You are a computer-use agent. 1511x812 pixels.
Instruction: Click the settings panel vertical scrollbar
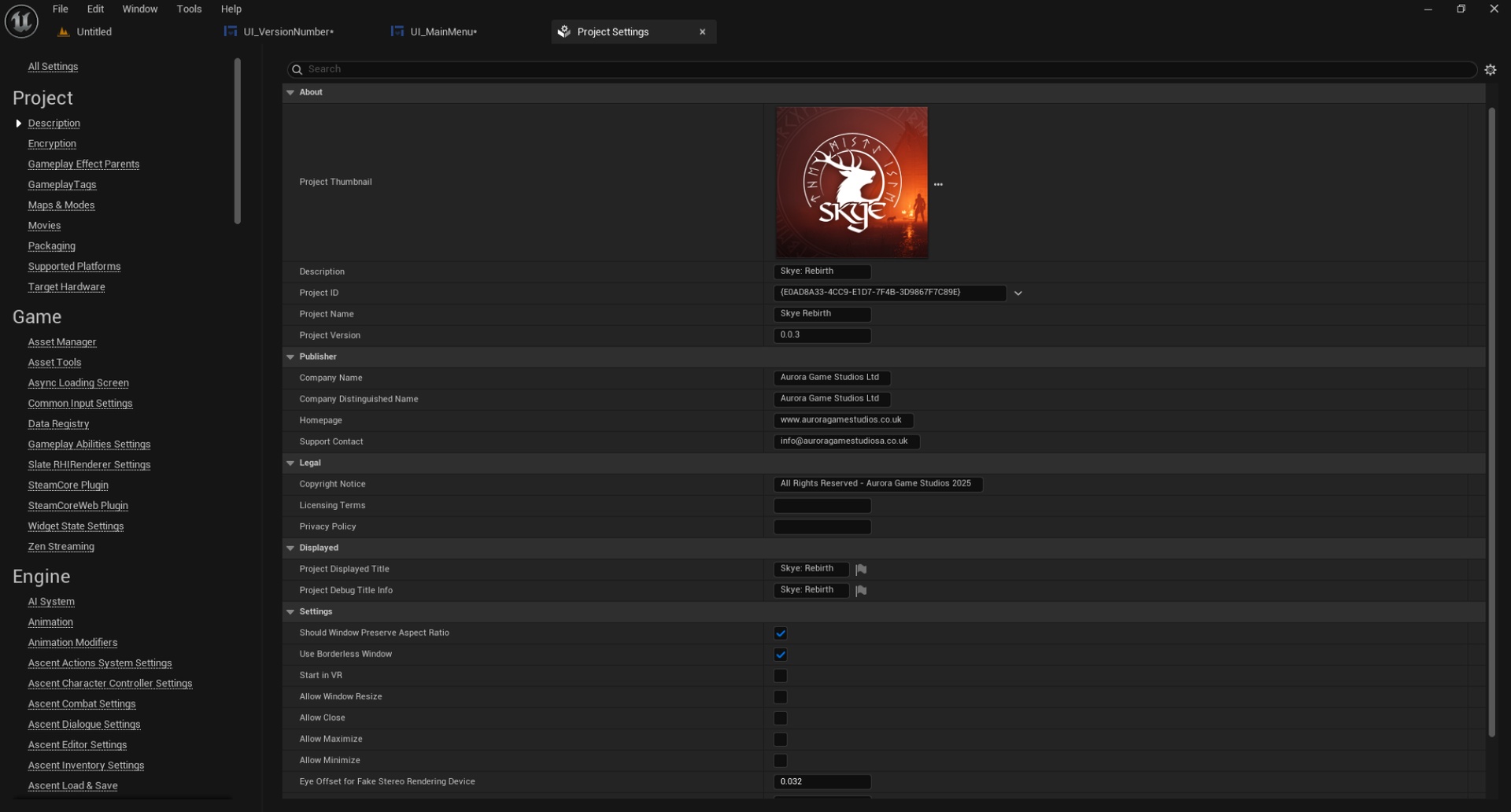[x=1491, y=422]
